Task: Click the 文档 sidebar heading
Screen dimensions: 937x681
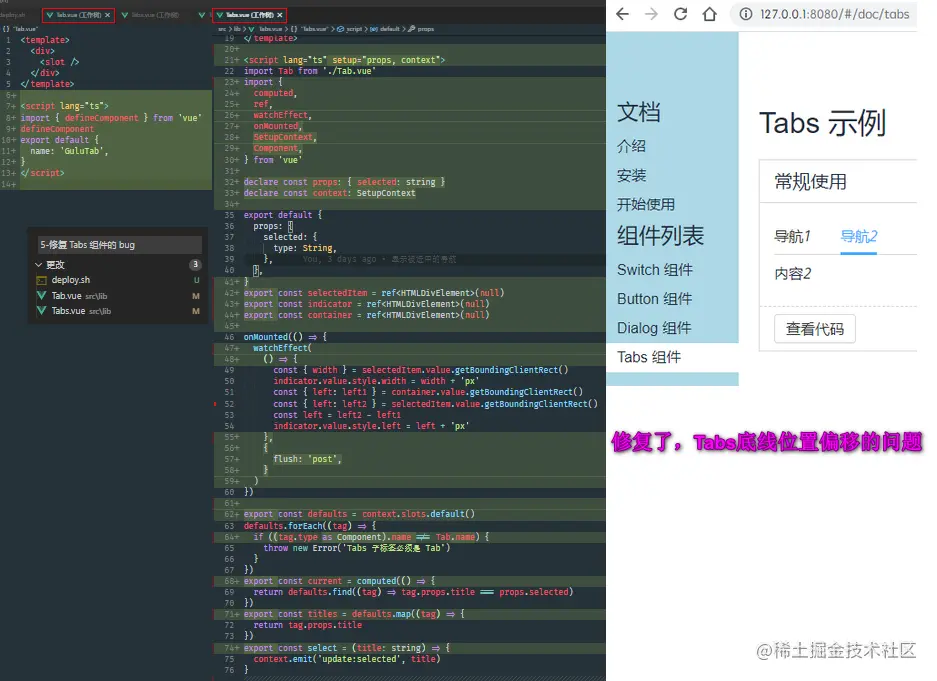Action: pos(639,112)
